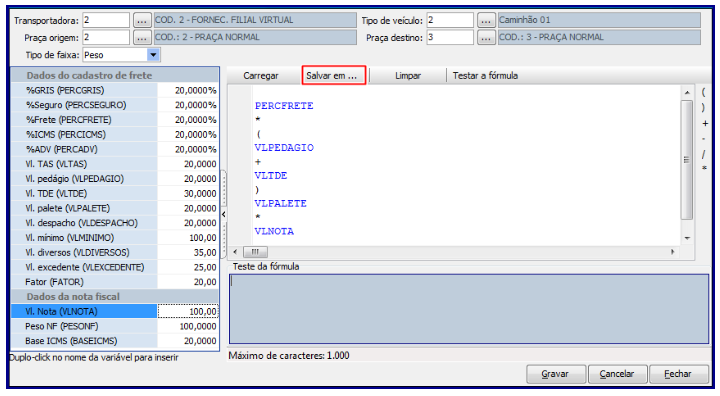Image resolution: width=720 pixels, height=396 pixels.
Task: Insert minus operator from side panel
Action: point(704,138)
